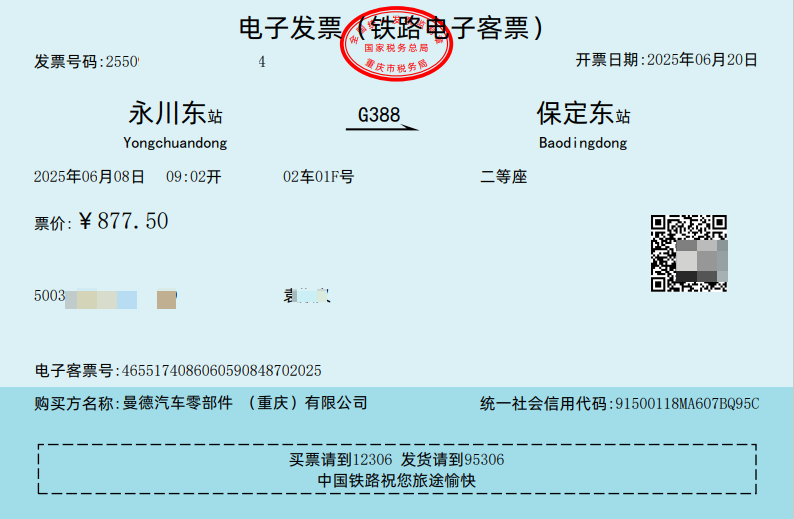Select travel date 2025年06月08日

tap(90, 177)
